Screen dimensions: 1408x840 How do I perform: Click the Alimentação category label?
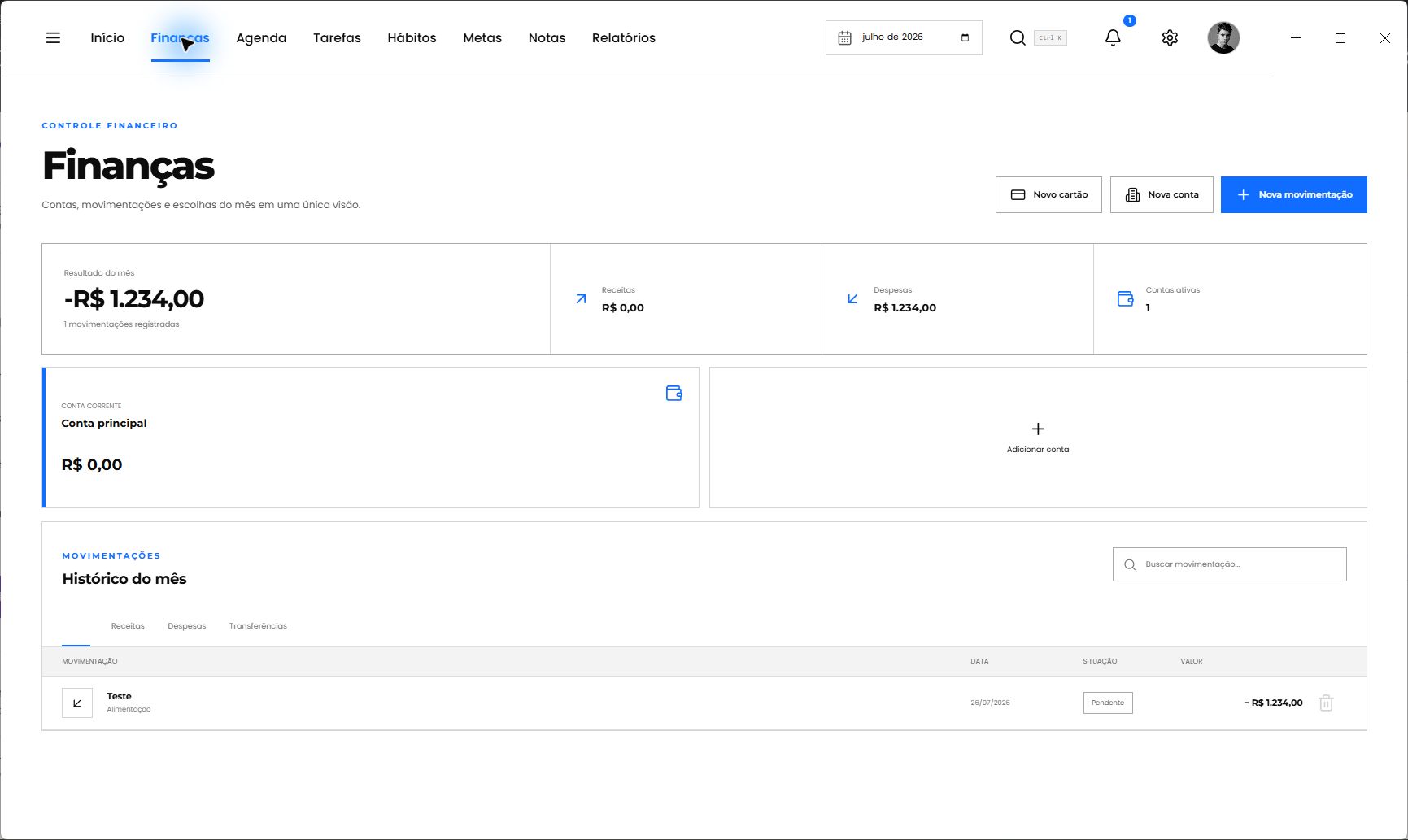tap(129, 709)
